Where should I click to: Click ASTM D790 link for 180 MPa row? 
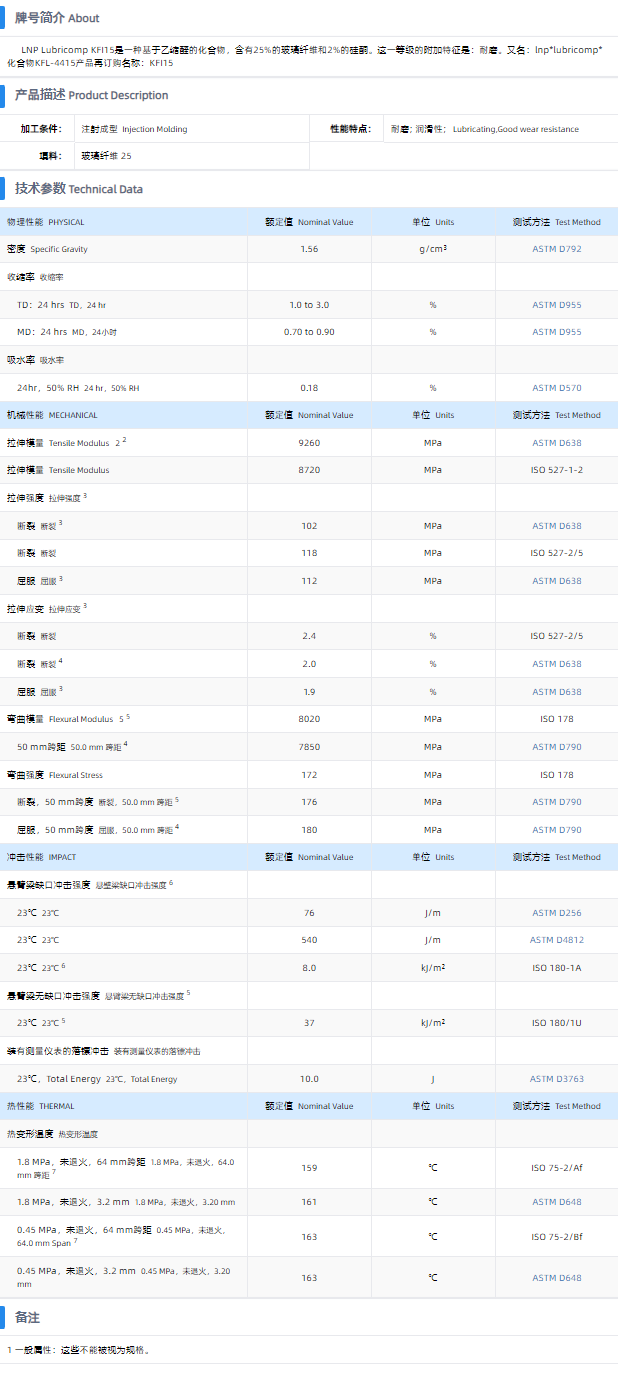coord(556,830)
